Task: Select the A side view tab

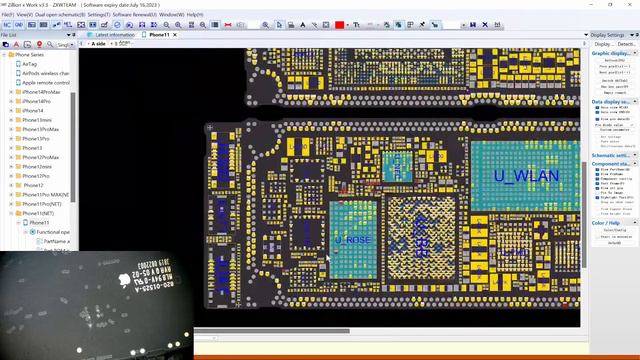Action: pyautogui.click(x=98, y=44)
